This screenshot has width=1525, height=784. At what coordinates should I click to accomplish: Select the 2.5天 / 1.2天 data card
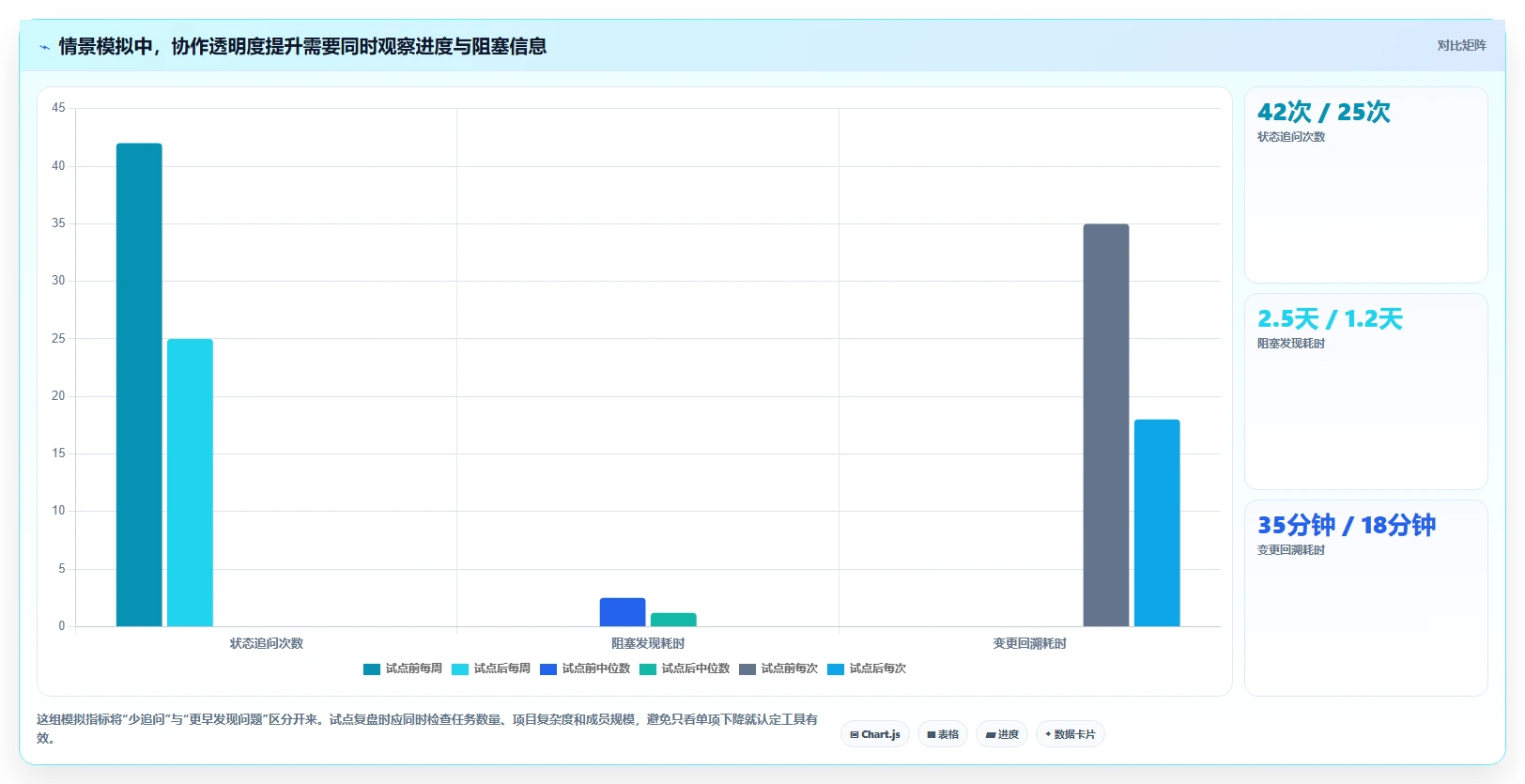tap(1365, 392)
